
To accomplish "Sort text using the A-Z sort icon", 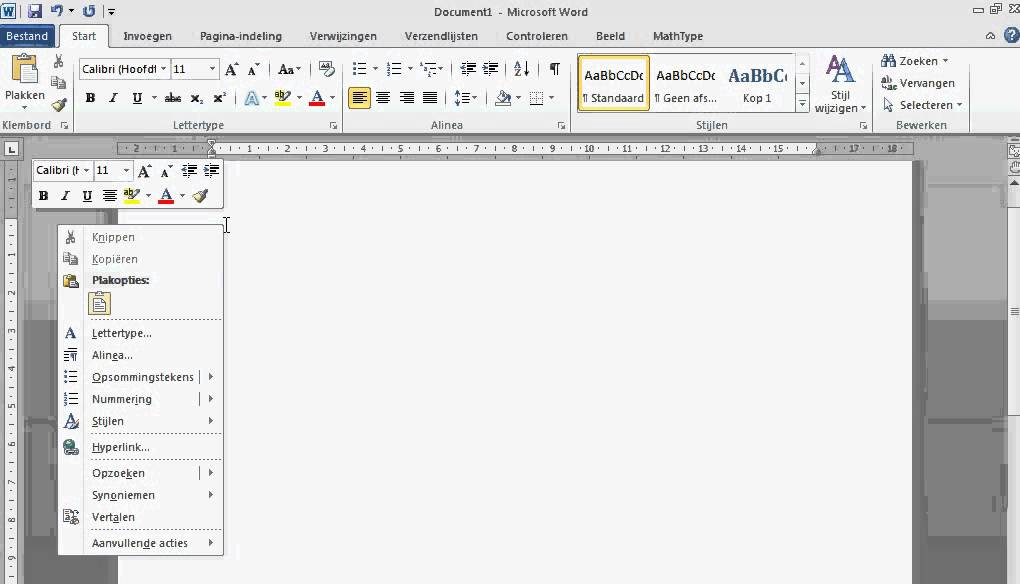I will point(521,69).
